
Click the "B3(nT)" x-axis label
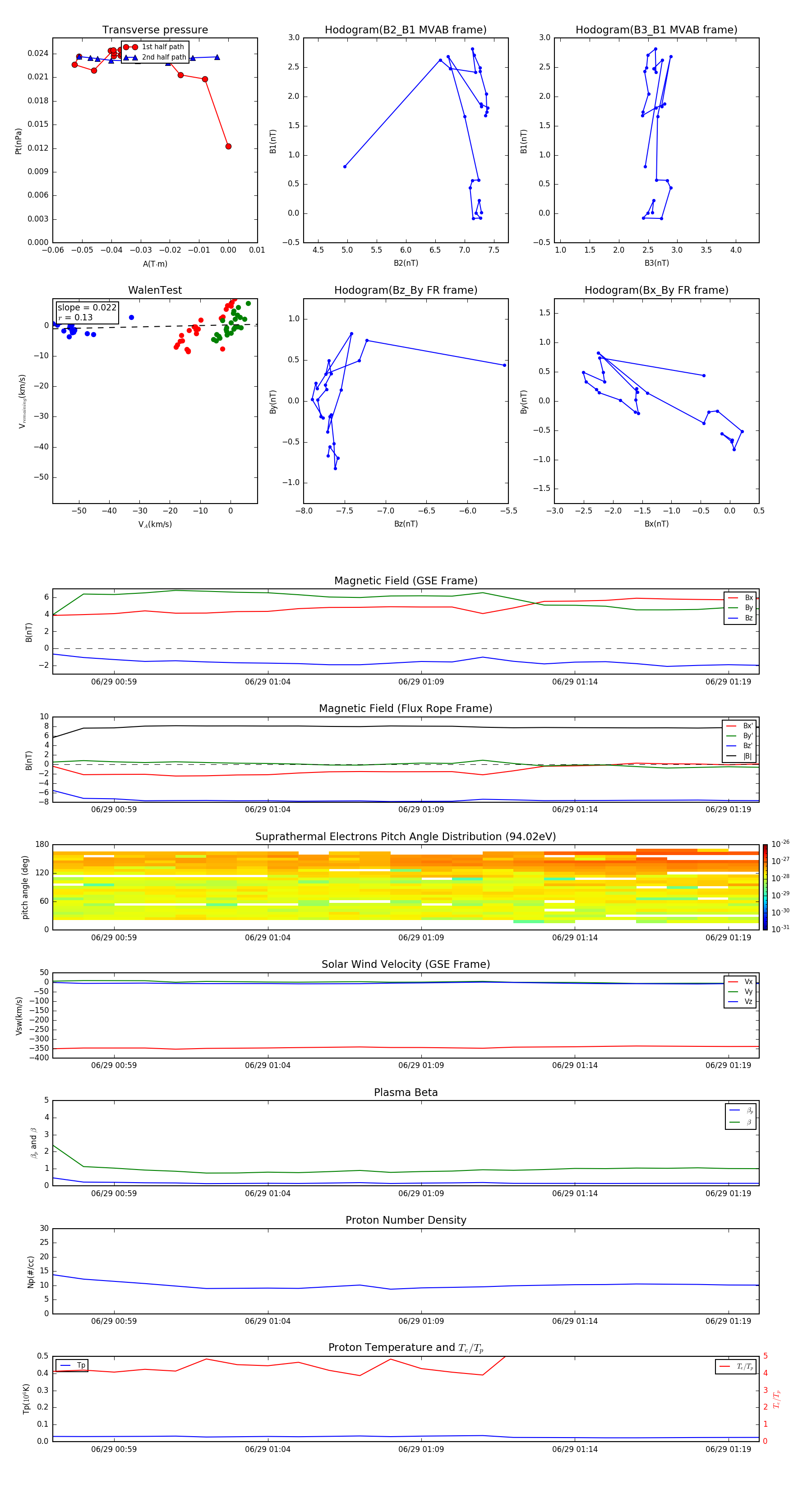[656, 263]
